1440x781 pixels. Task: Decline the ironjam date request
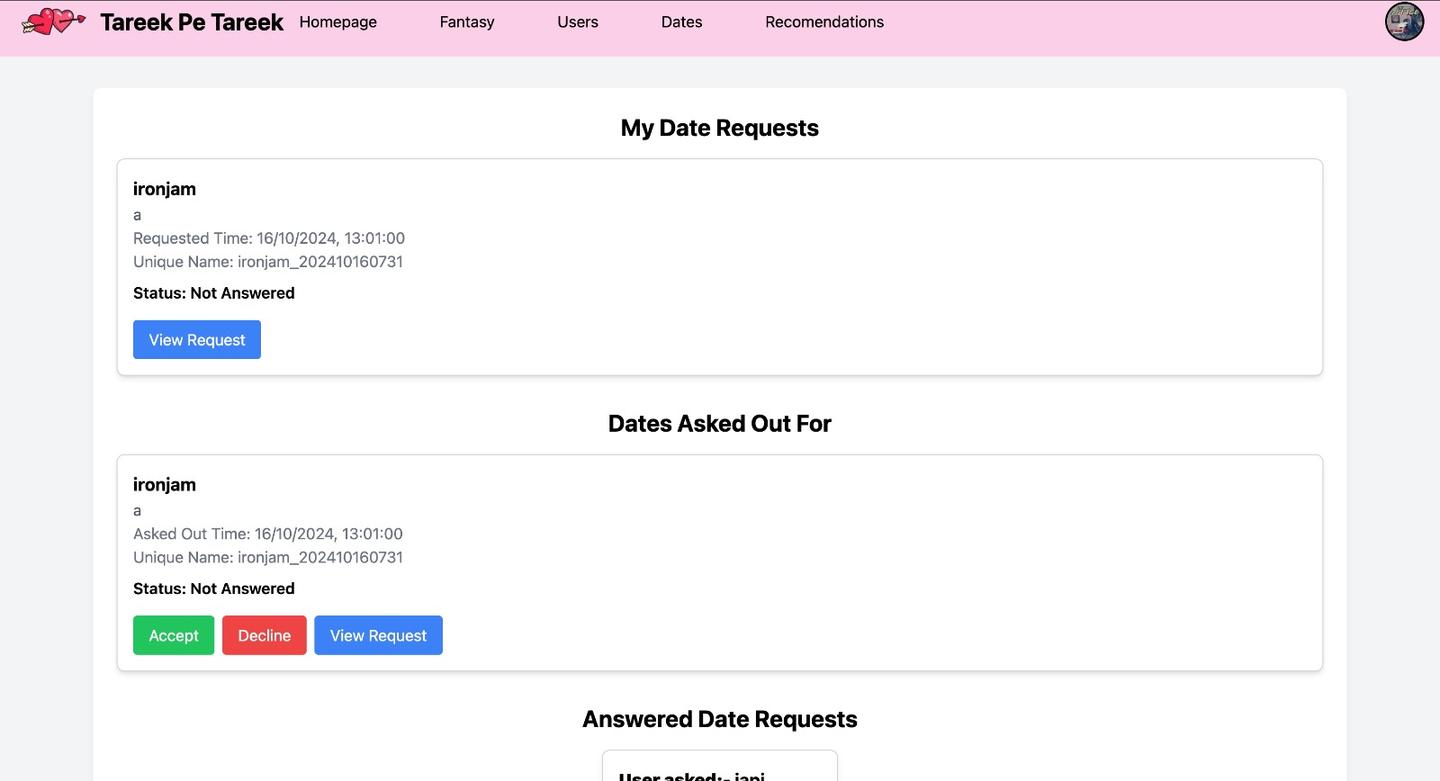[x=264, y=636]
